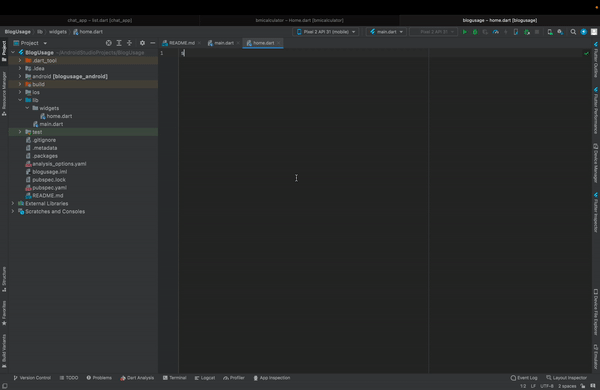Open the Logcat tool window

(x=205, y=378)
